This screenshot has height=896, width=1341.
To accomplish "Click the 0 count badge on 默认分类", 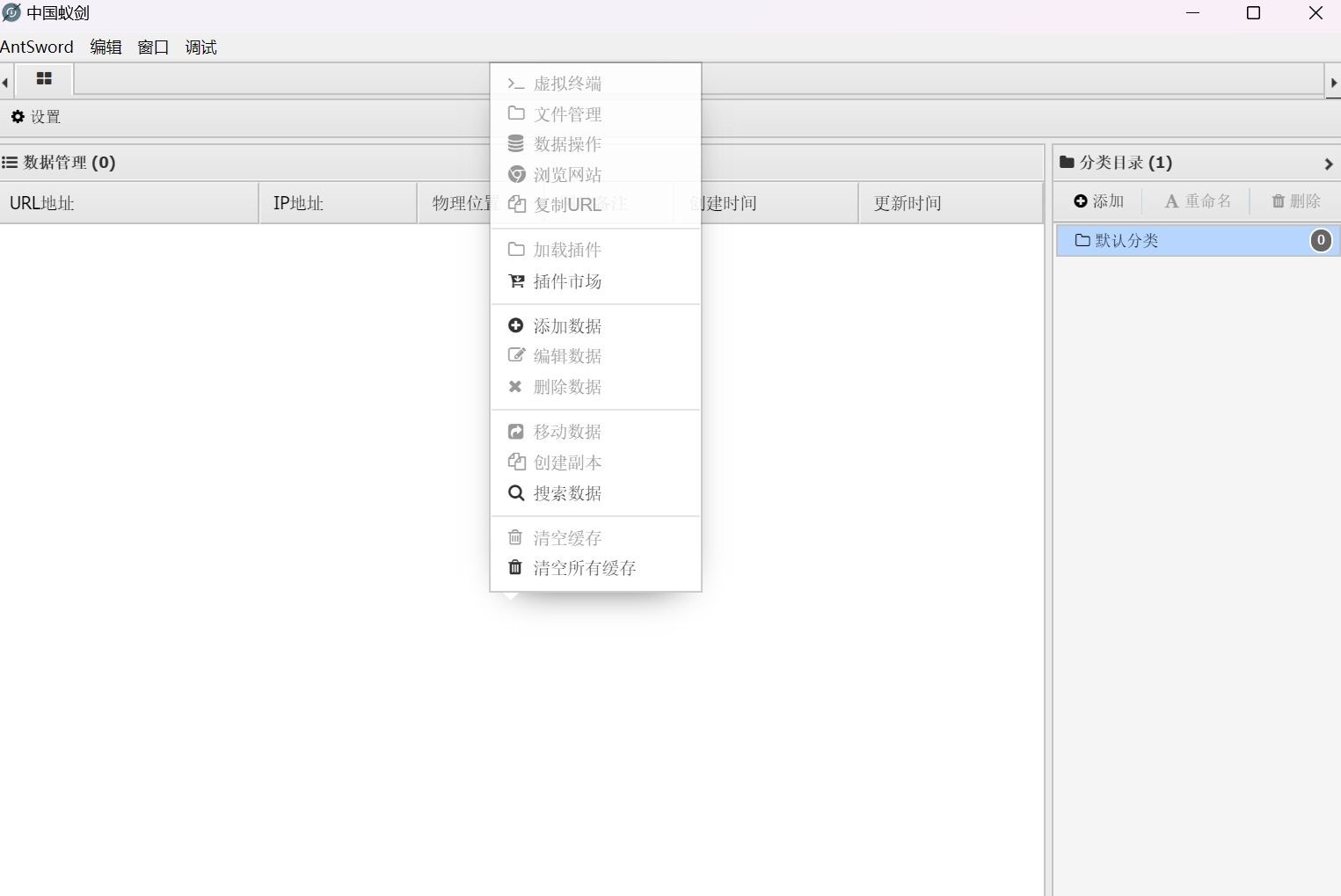I will pyautogui.click(x=1321, y=240).
